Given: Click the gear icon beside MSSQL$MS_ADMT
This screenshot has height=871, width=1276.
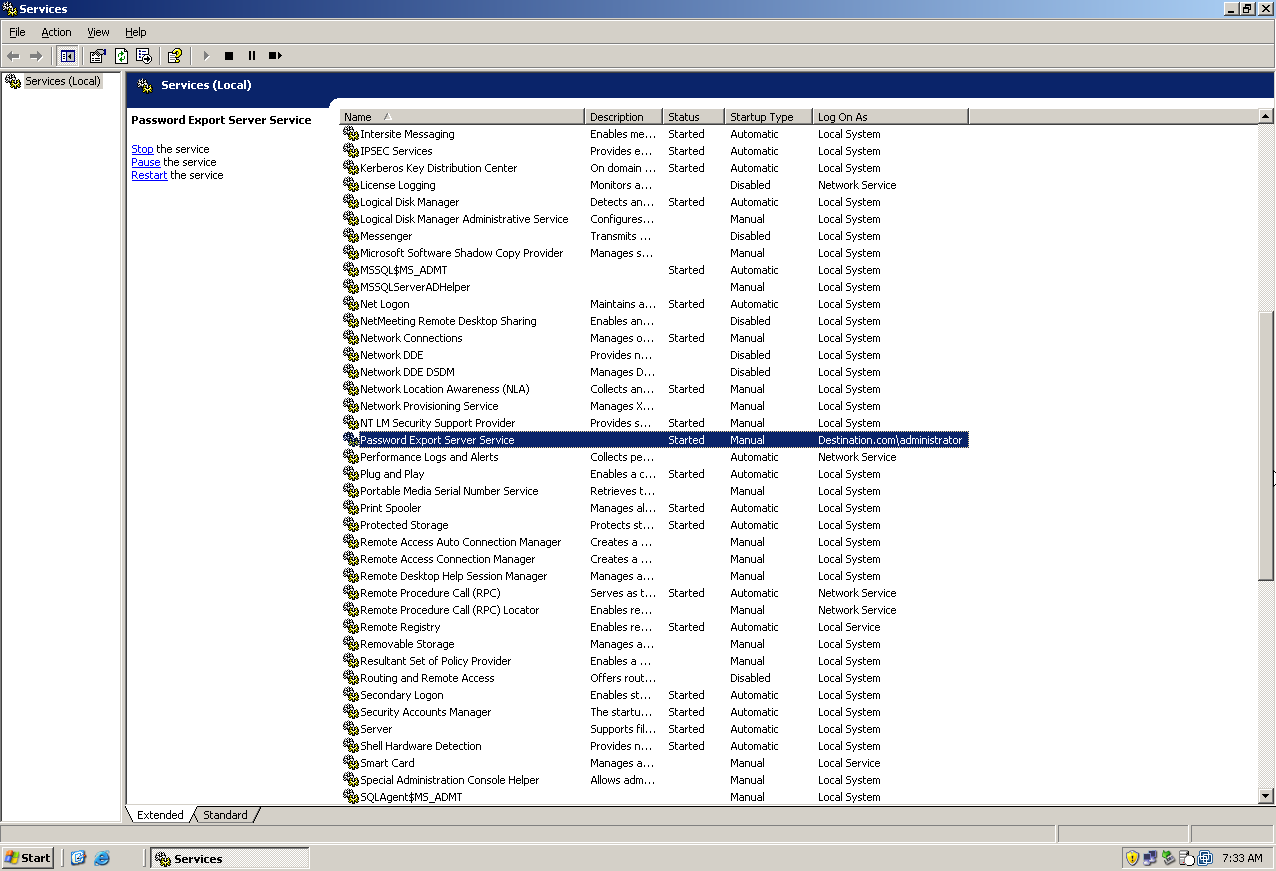Looking at the screenshot, I should pyautogui.click(x=350, y=270).
